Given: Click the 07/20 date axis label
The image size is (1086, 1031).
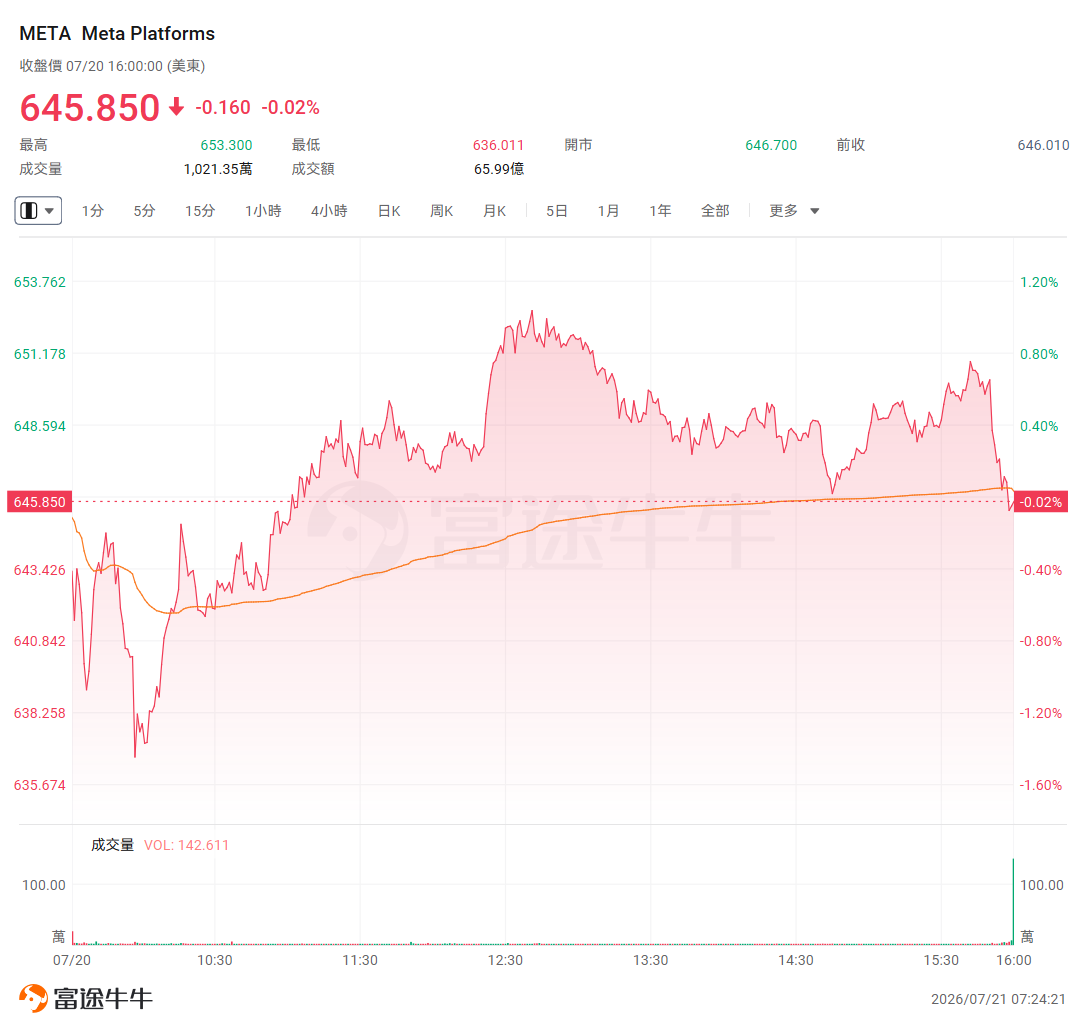Looking at the screenshot, I should [72, 960].
